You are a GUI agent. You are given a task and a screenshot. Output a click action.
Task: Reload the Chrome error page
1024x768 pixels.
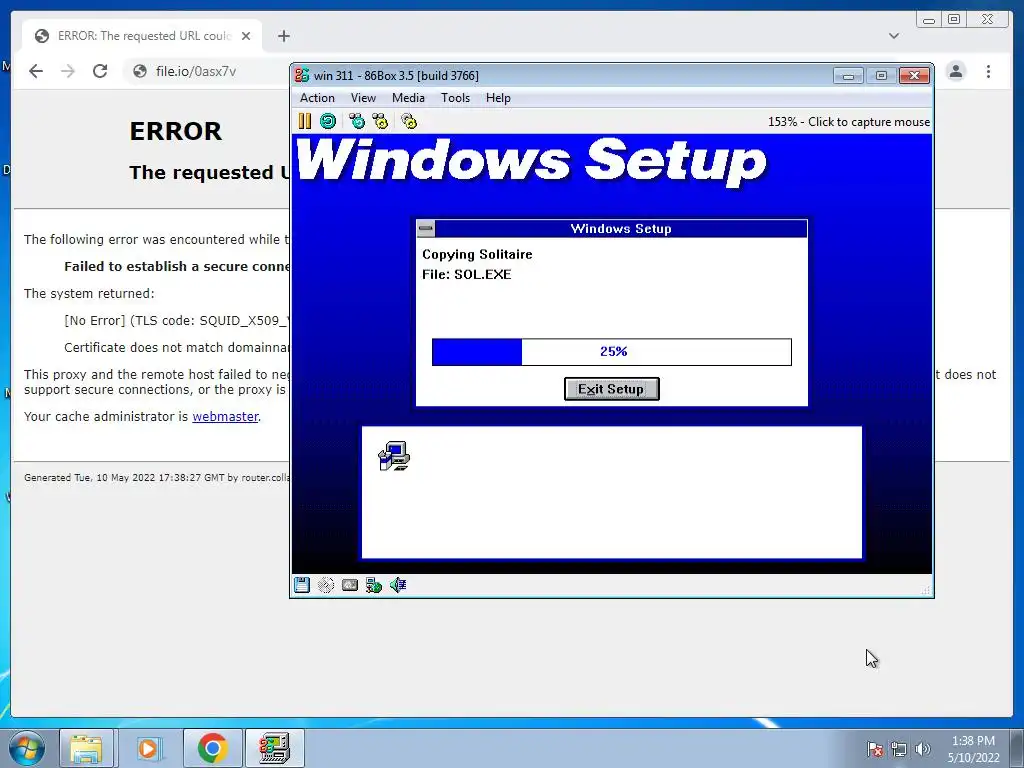(x=100, y=71)
